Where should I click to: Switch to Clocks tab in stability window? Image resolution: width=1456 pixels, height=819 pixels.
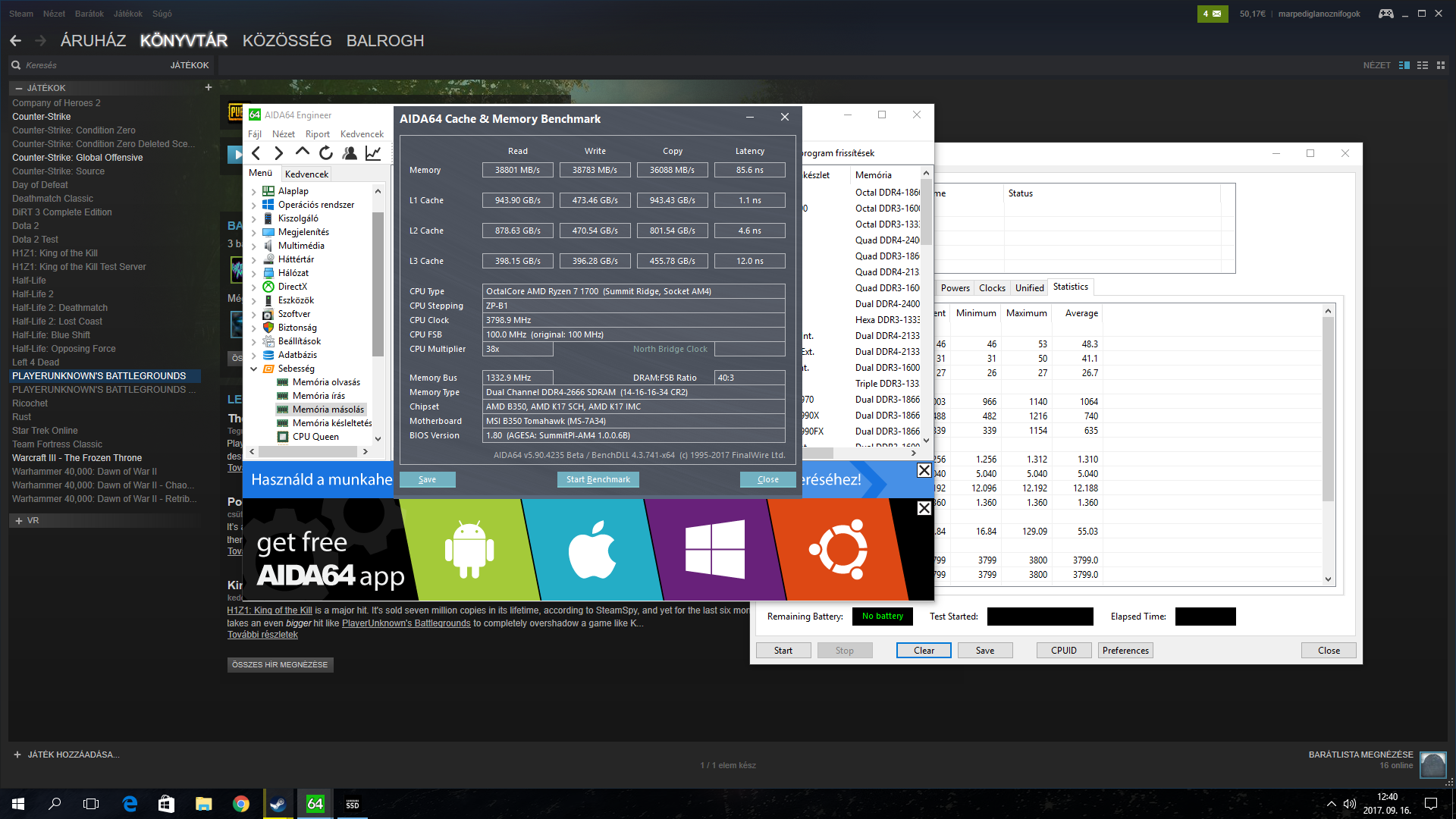point(992,288)
